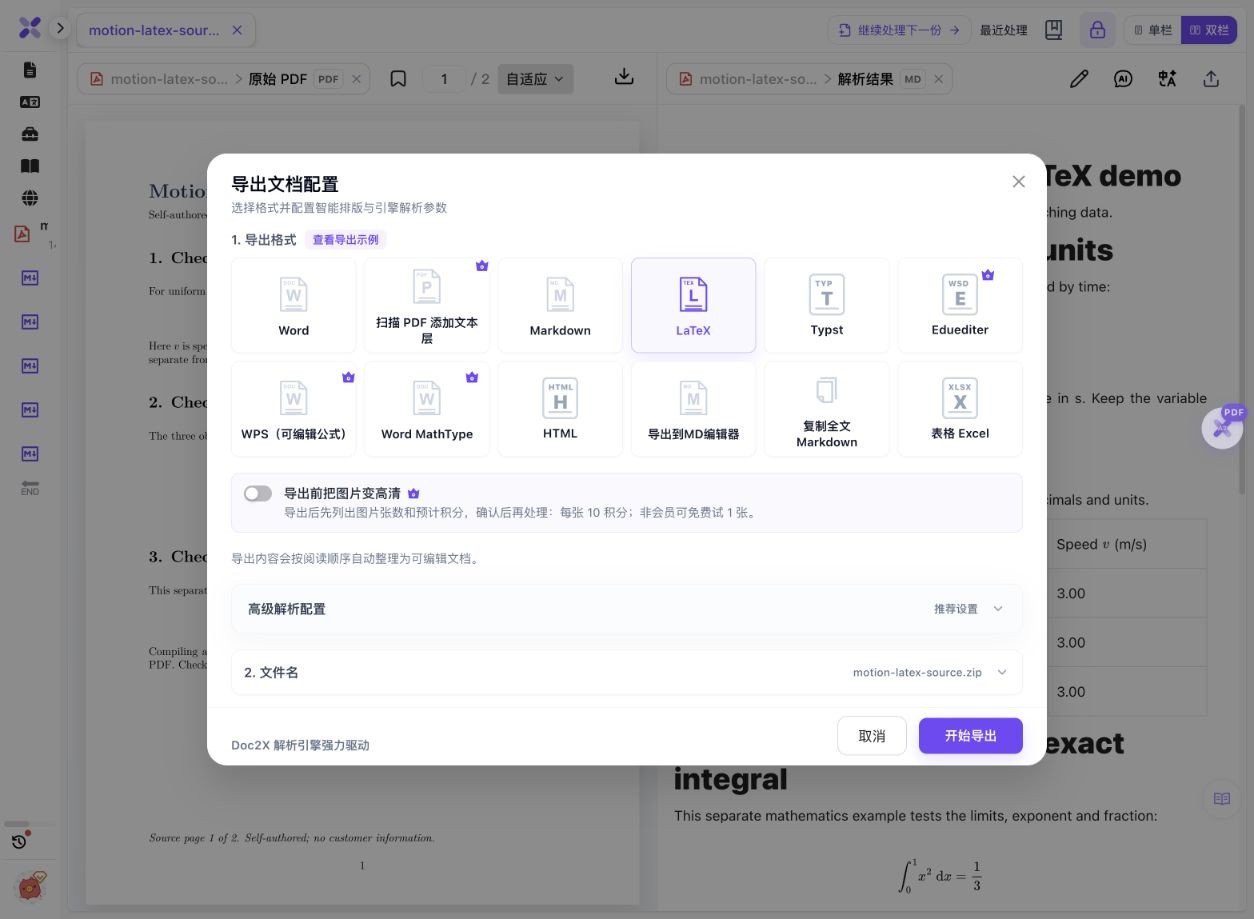Click the 取消 cancel button
1254x919 pixels.
click(x=872, y=736)
